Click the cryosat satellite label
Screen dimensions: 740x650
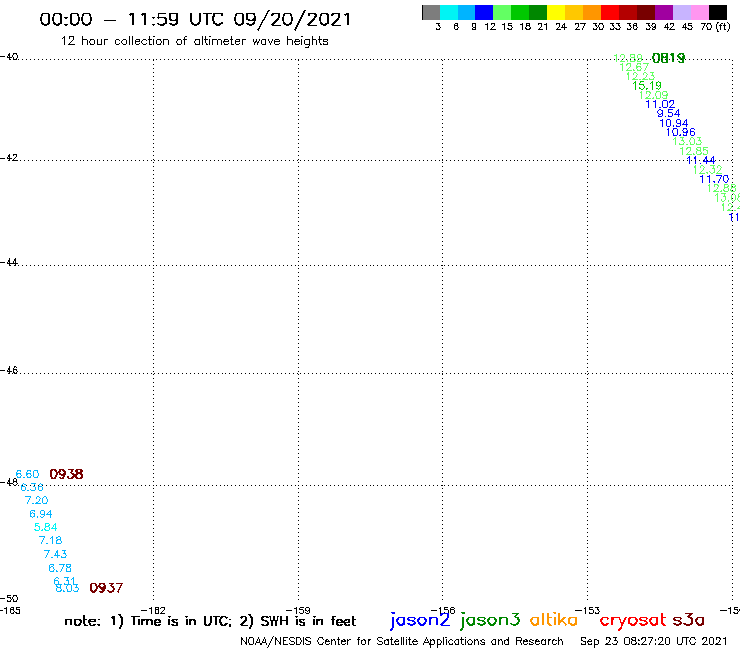click(632, 621)
